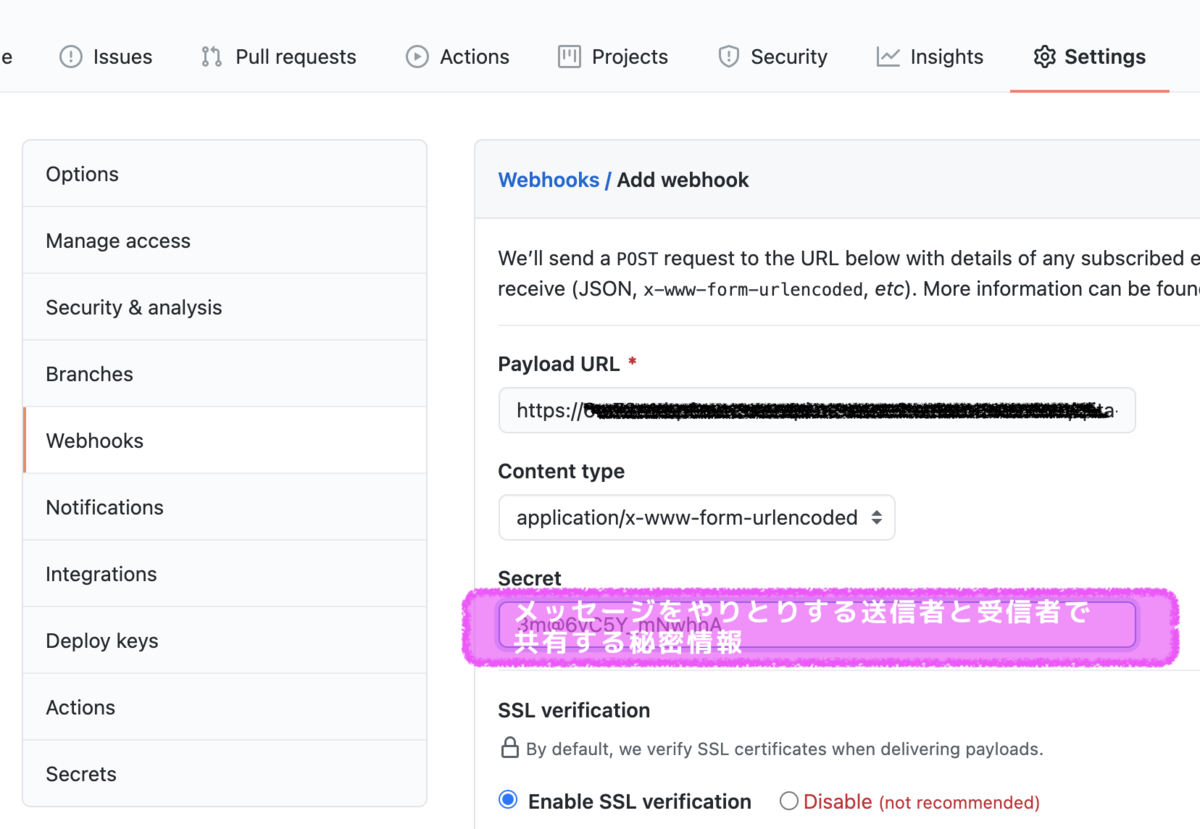Click the Insights graph icon
1200x829 pixels.
[888, 57]
